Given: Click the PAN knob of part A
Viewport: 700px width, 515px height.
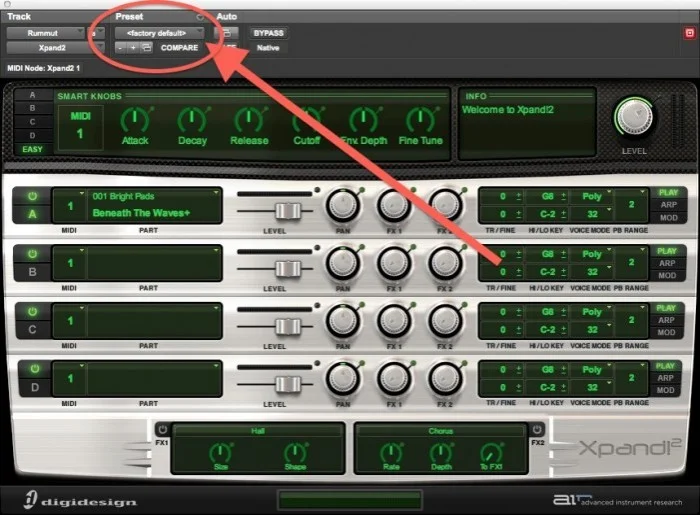Looking at the screenshot, I should click(343, 206).
